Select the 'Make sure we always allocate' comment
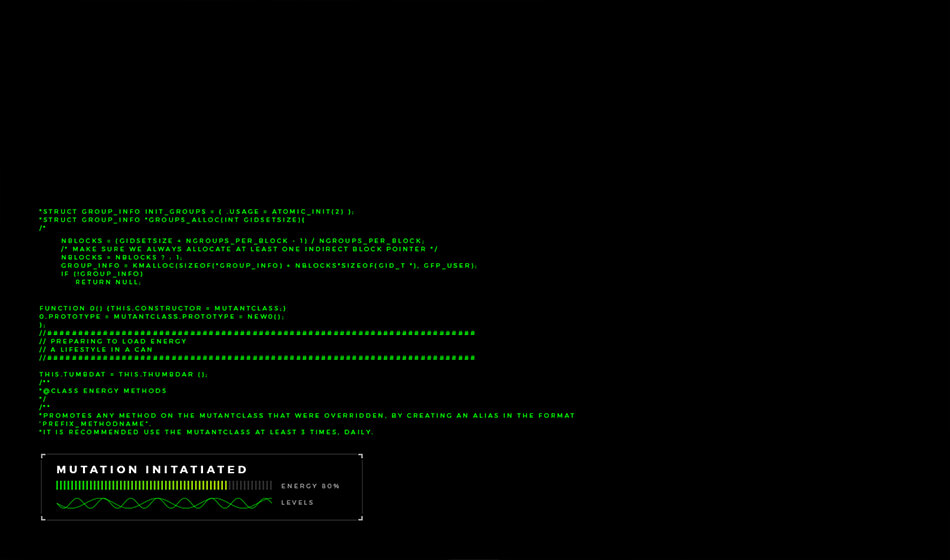 pos(249,249)
